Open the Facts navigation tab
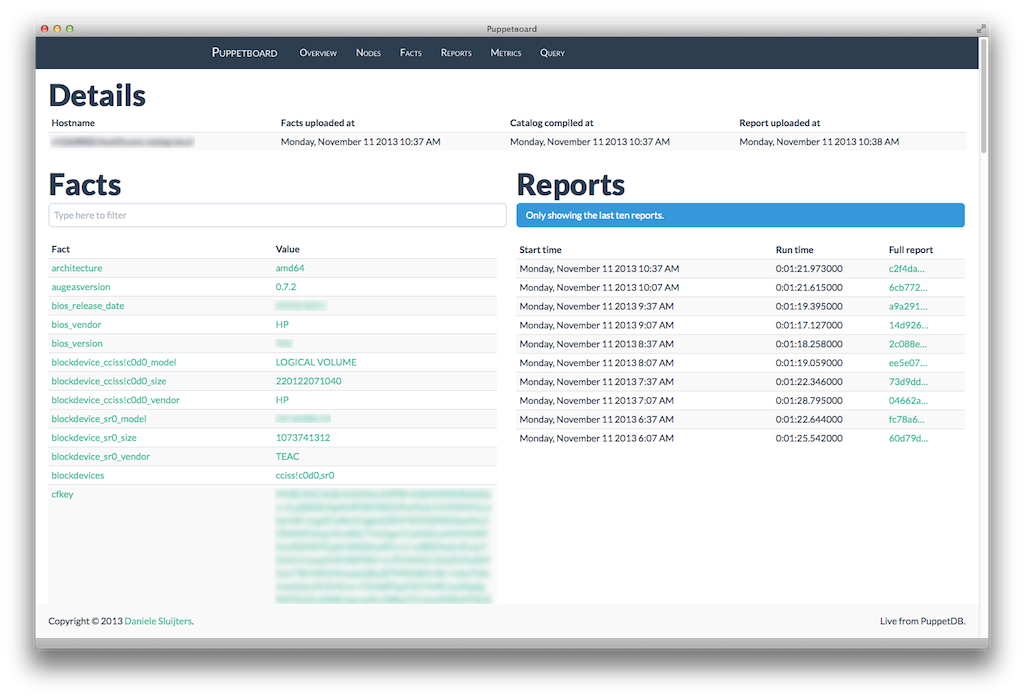This screenshot has height=698, width=1024. (x=410, y=53)
